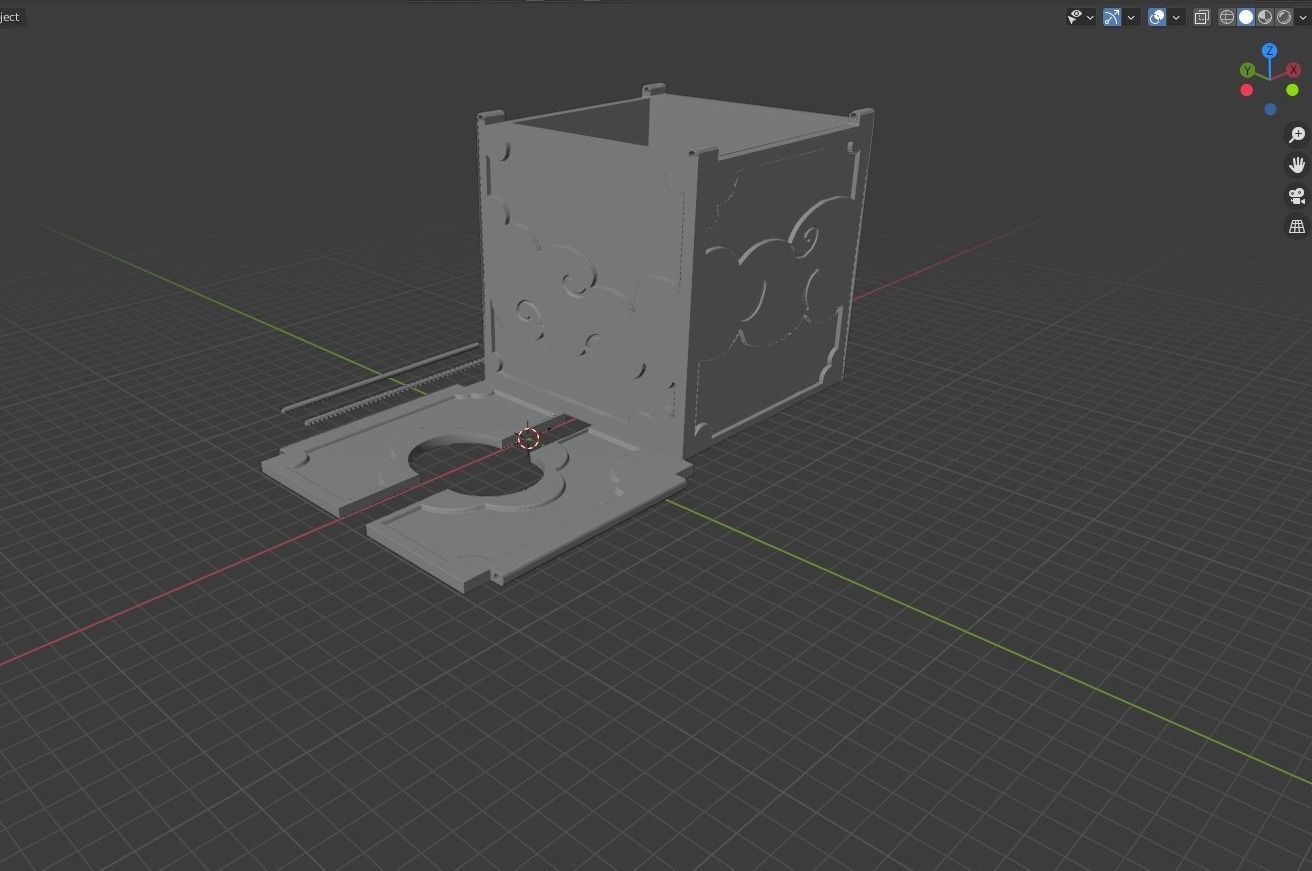
Task: Click the Zoom magnifier viewport button
Action: coord(1297,135)
